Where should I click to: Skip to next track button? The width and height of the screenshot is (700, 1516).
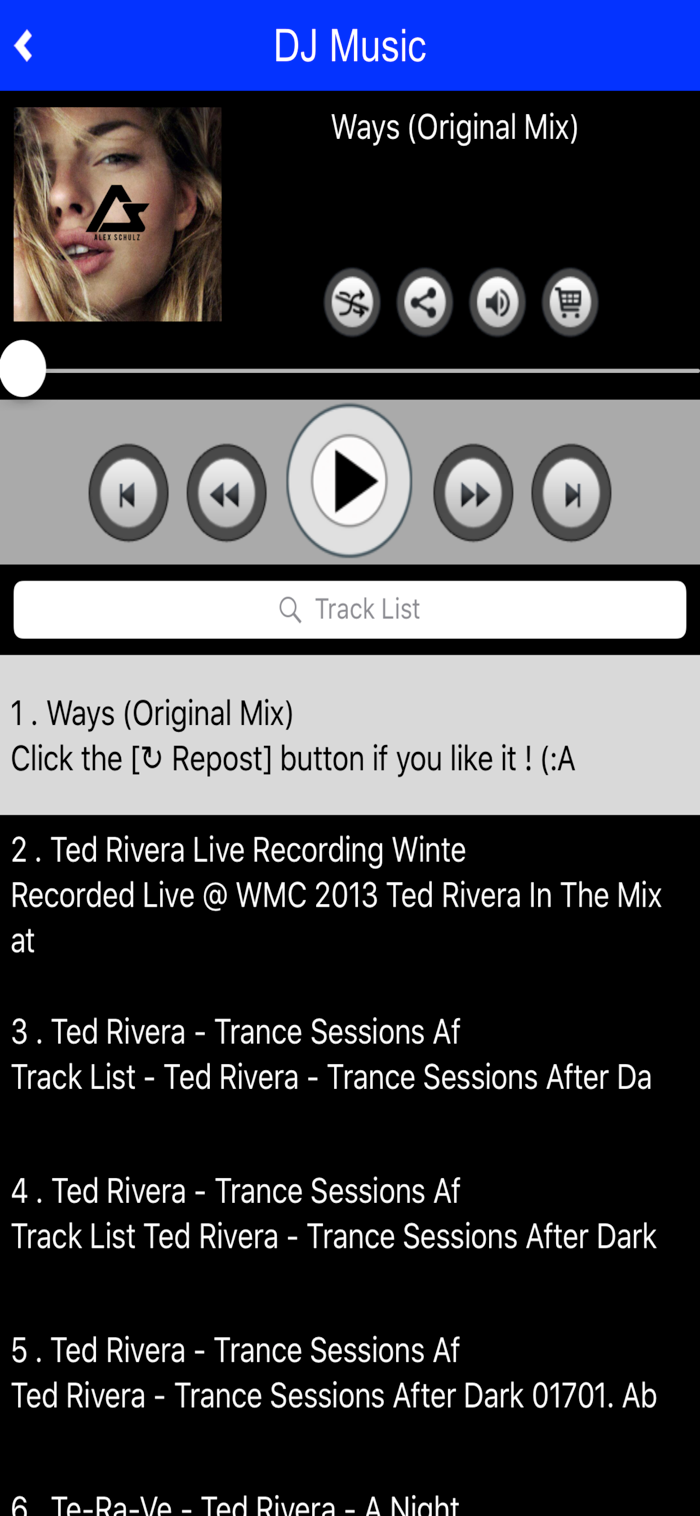click(x=571, y=493)
